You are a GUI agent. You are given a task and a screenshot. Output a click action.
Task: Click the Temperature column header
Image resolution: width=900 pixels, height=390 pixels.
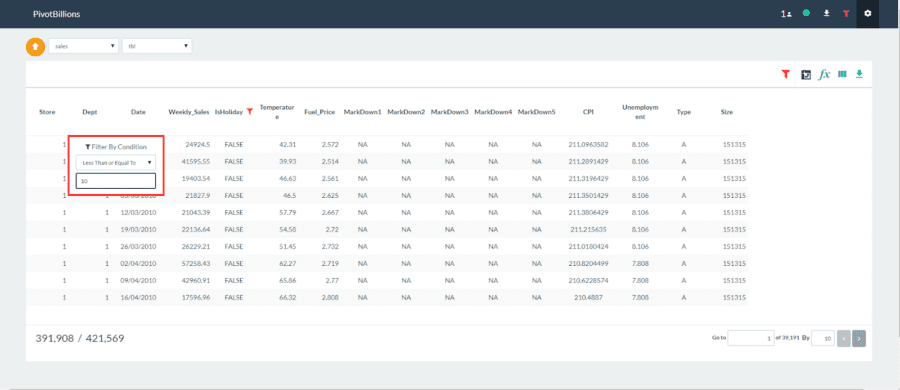(277, 112)
